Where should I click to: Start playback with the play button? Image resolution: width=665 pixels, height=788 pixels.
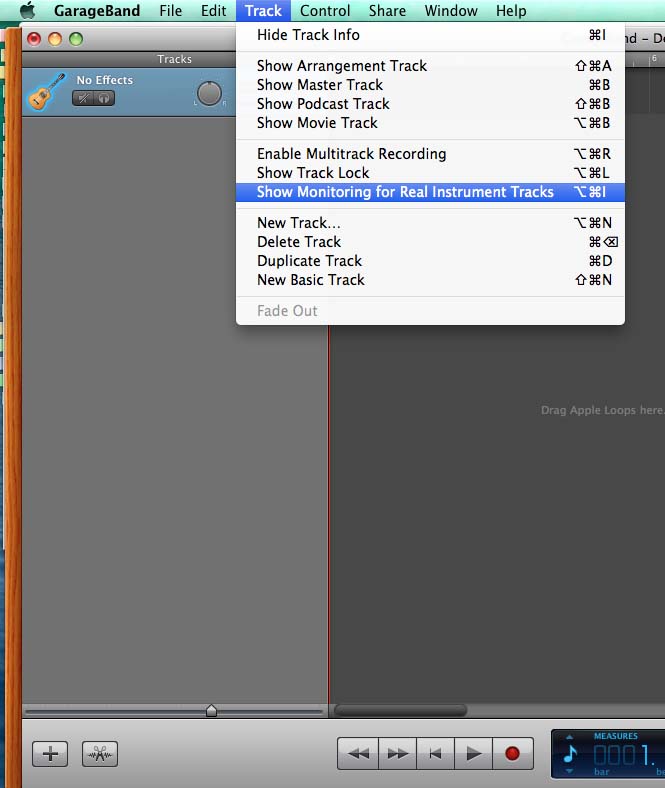[x=473, y=753]
